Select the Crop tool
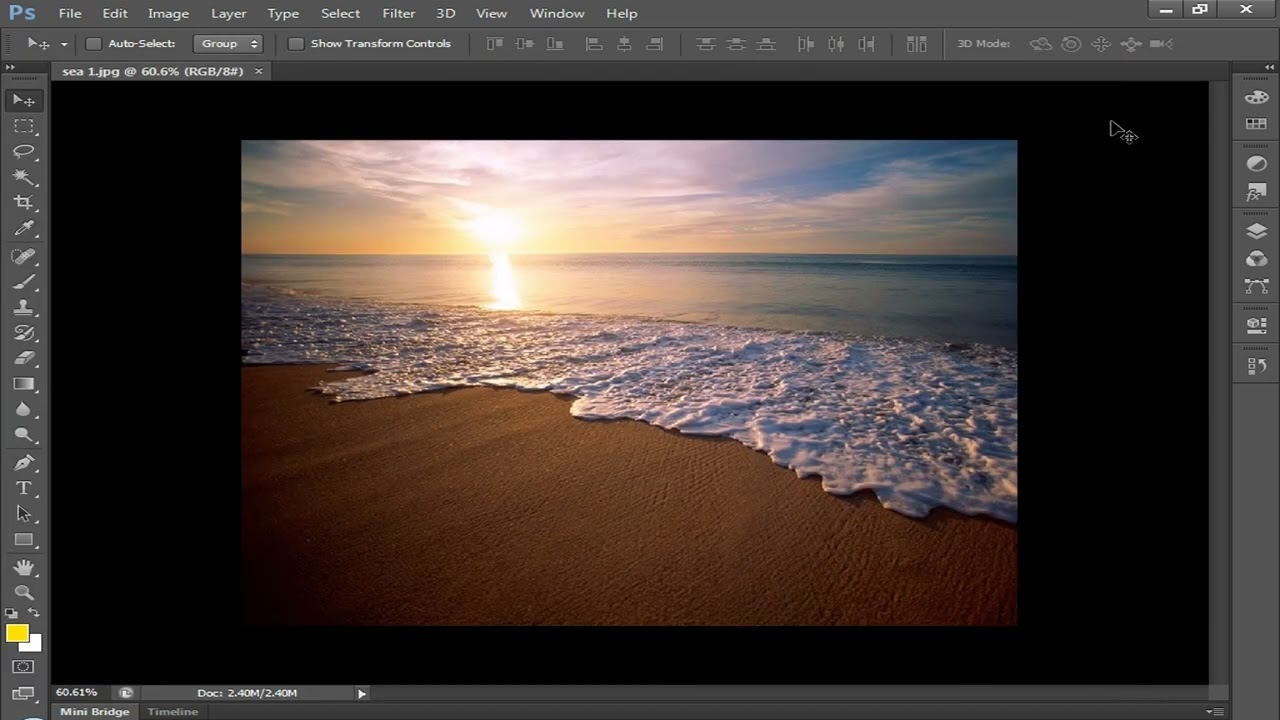Image resolution: width=1280 pixels, height=720 pixels. click(24, 203)
